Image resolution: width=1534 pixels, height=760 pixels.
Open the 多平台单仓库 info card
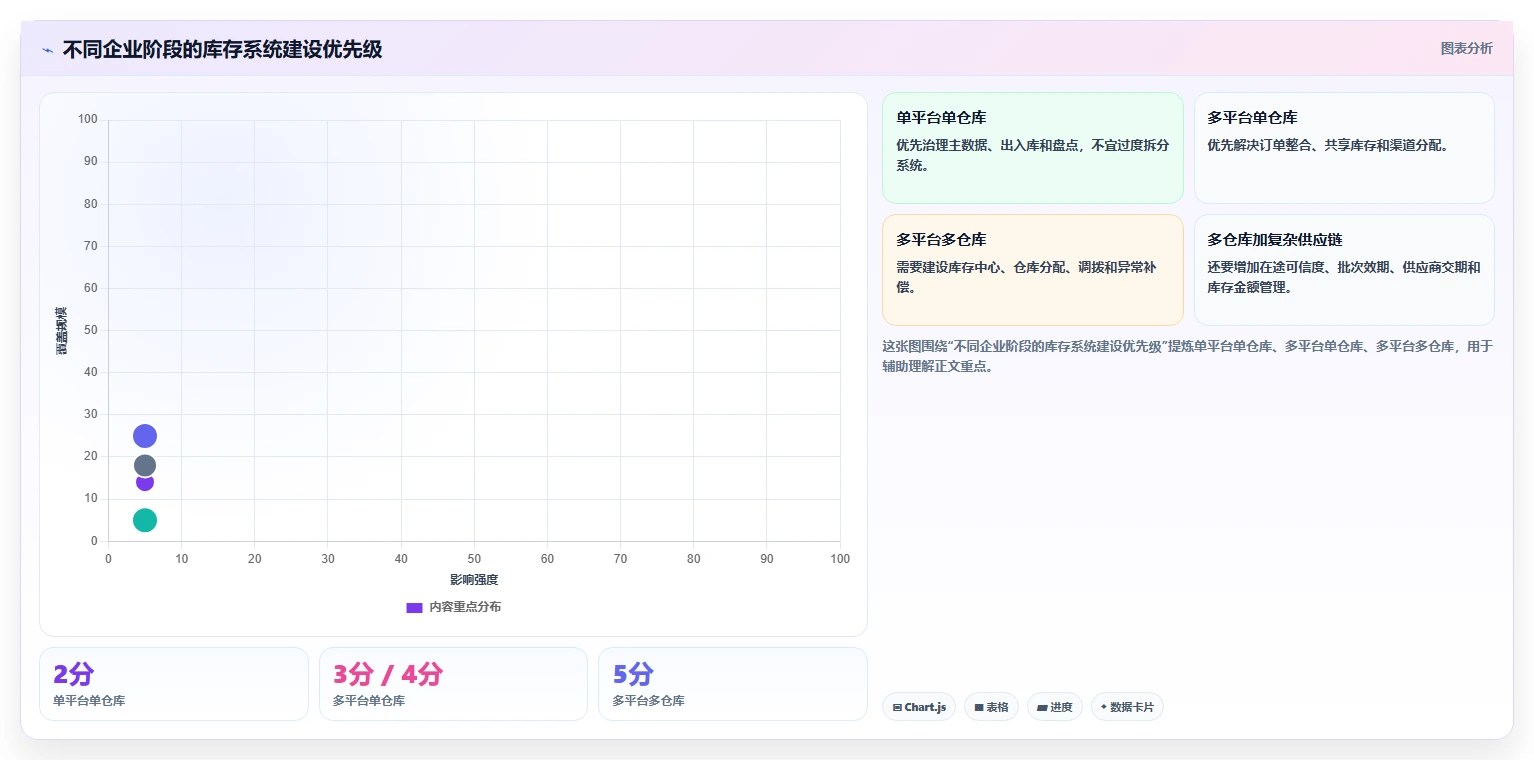click(1344, 148)
